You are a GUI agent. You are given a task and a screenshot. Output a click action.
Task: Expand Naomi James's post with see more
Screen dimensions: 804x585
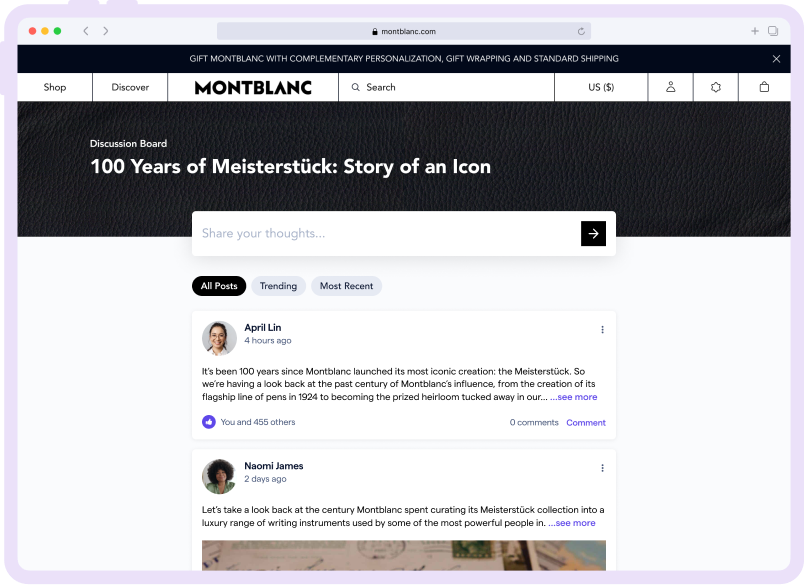pos(572,523)
